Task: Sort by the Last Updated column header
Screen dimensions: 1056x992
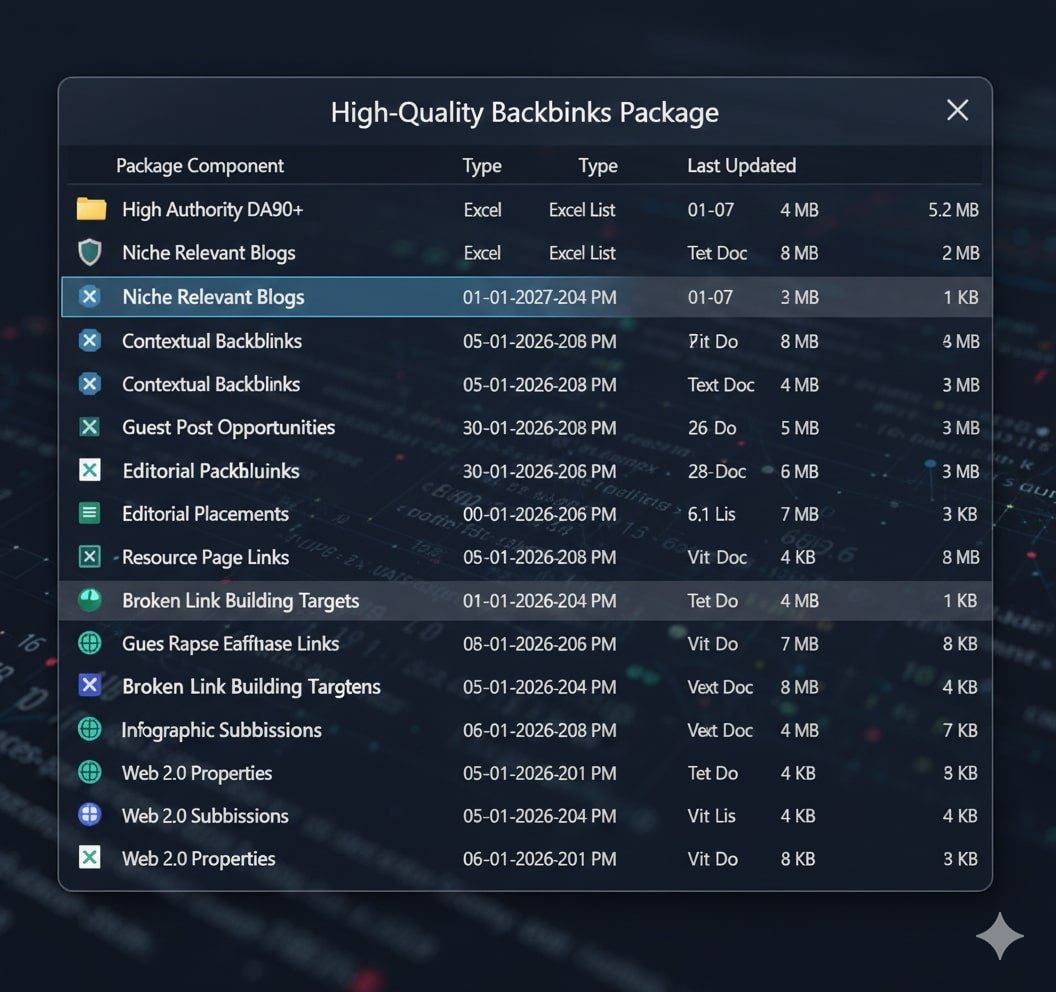Action: coord(741,166)
